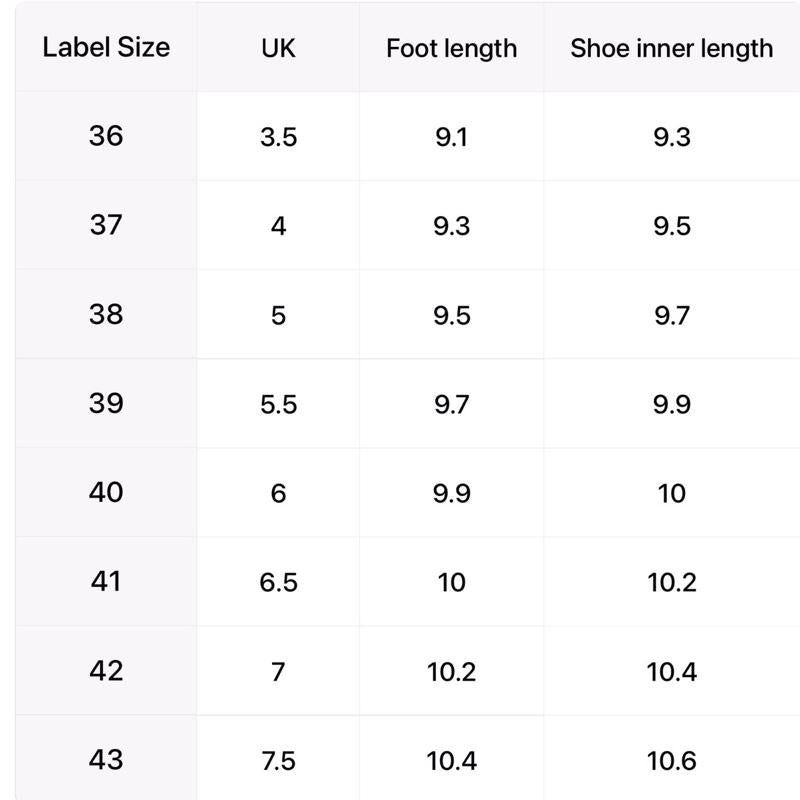
Task: Select the Foot length column header
Action: 452,47
